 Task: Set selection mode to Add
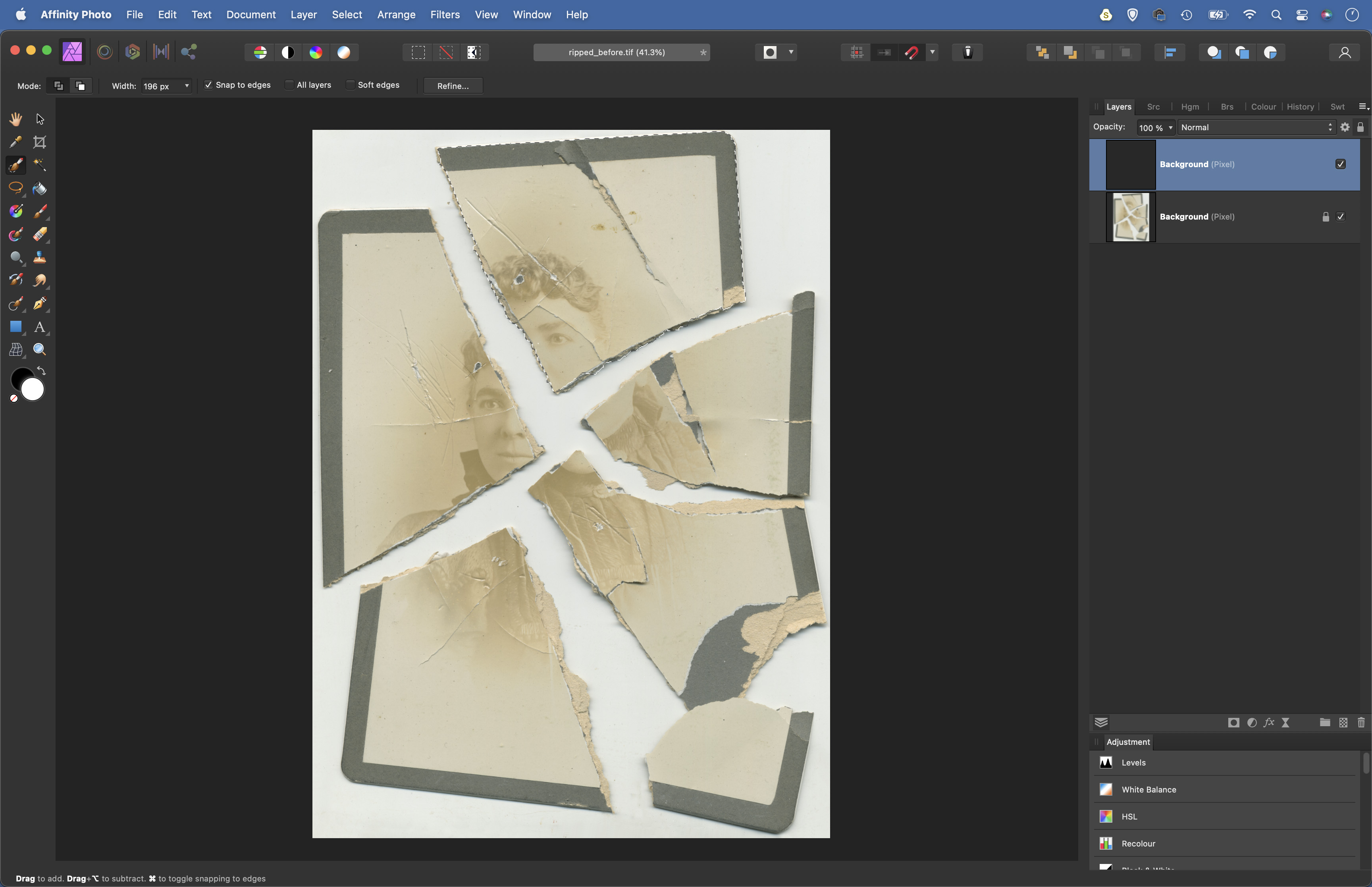tap(58, 86)
